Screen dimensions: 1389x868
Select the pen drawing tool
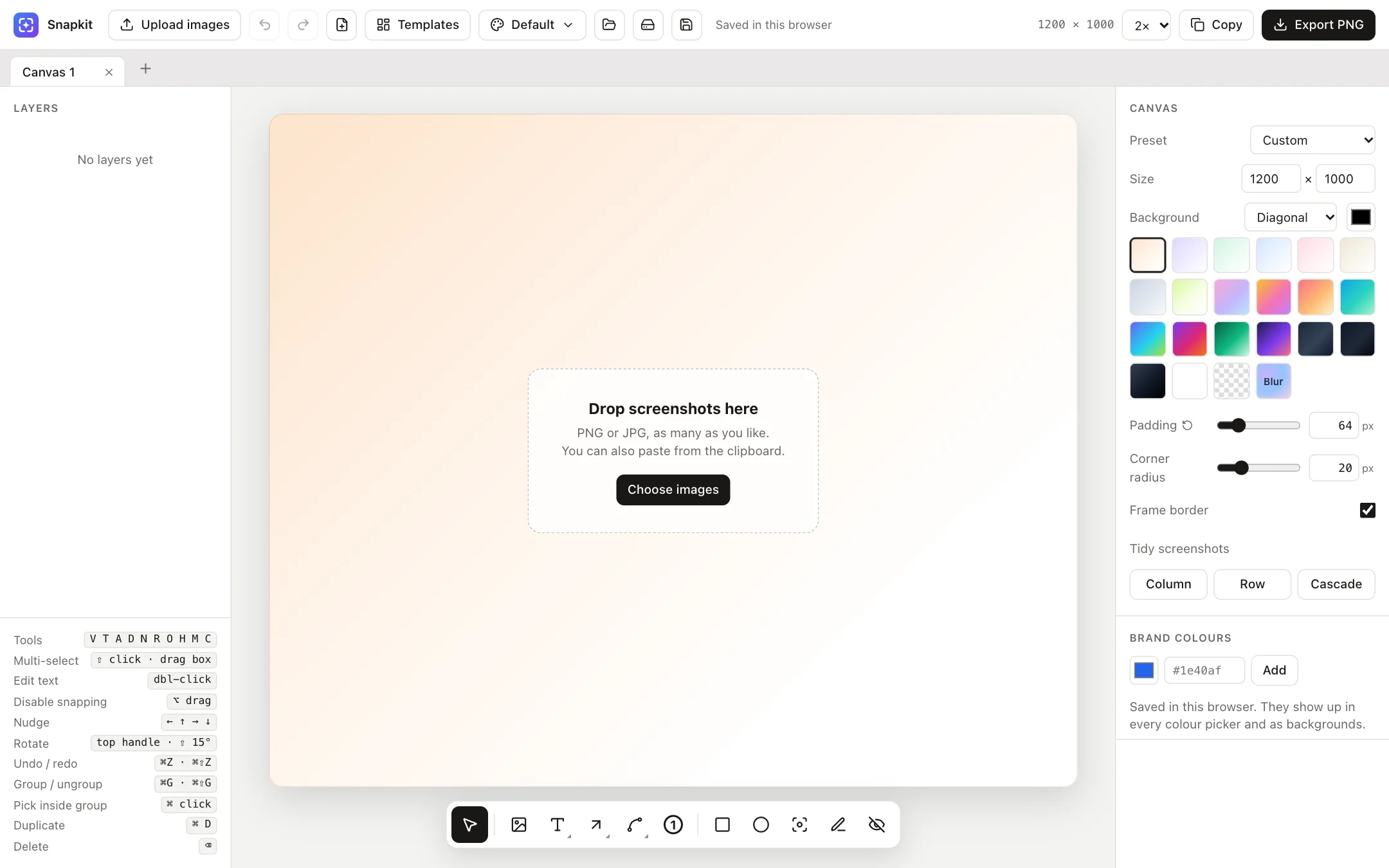click(838, 824)
